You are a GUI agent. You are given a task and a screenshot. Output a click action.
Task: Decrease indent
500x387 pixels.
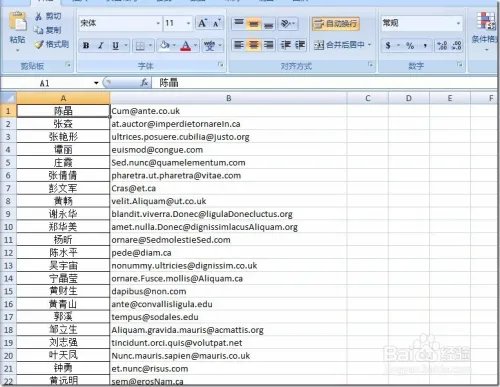click(x=286, y=45)
